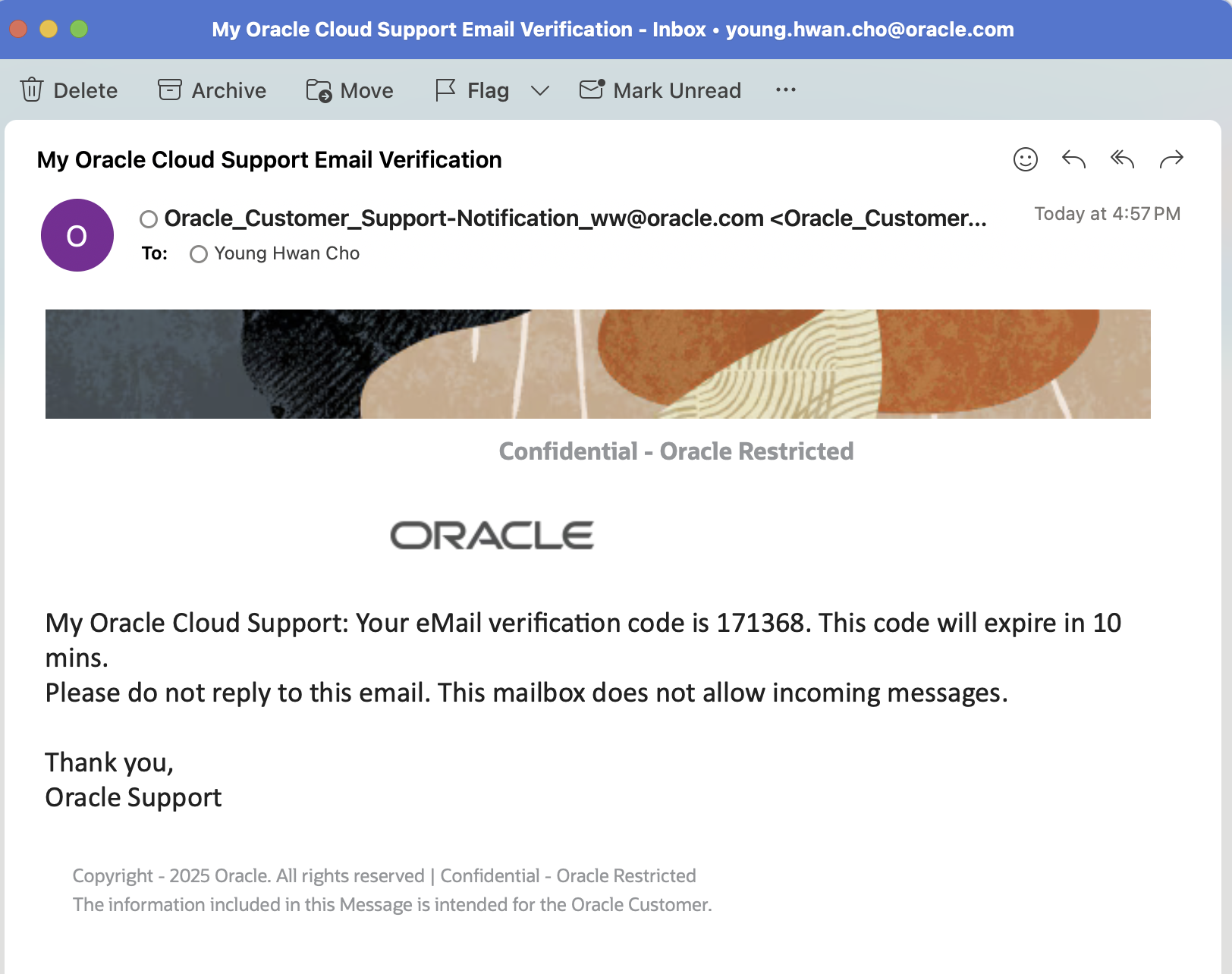This screenshot has width=1232, height=974.
Task: Click the Reply All double-arrow icon
Action: [x=1122, y=159]
